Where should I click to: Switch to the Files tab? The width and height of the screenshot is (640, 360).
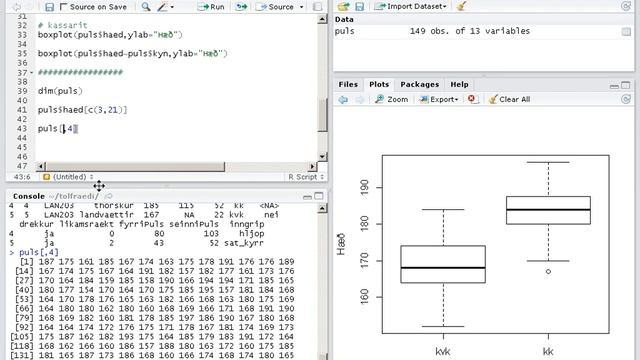pyautogui.click(x=348, y=84)
